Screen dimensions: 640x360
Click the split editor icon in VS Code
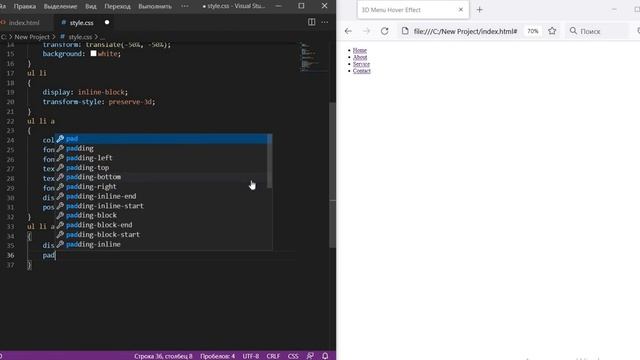pos(311,22)
